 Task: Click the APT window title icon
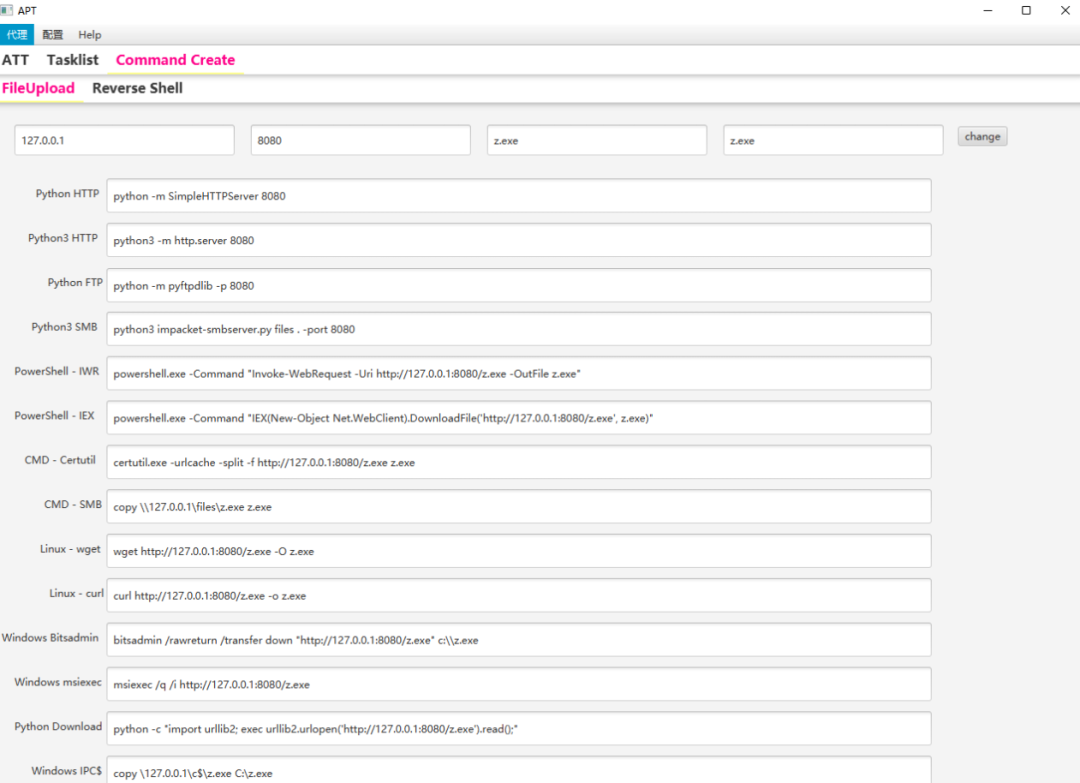pos(7,10)
